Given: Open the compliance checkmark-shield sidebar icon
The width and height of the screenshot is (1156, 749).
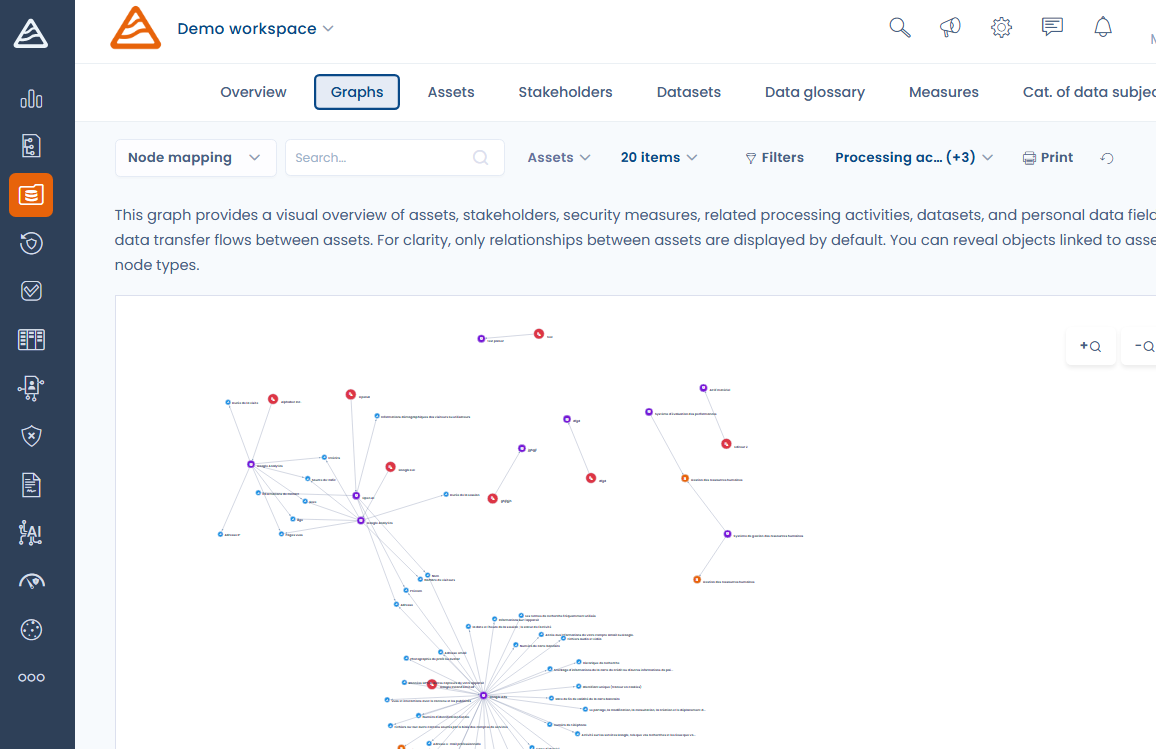Looking at the screenshot, I should pos(30,291).
